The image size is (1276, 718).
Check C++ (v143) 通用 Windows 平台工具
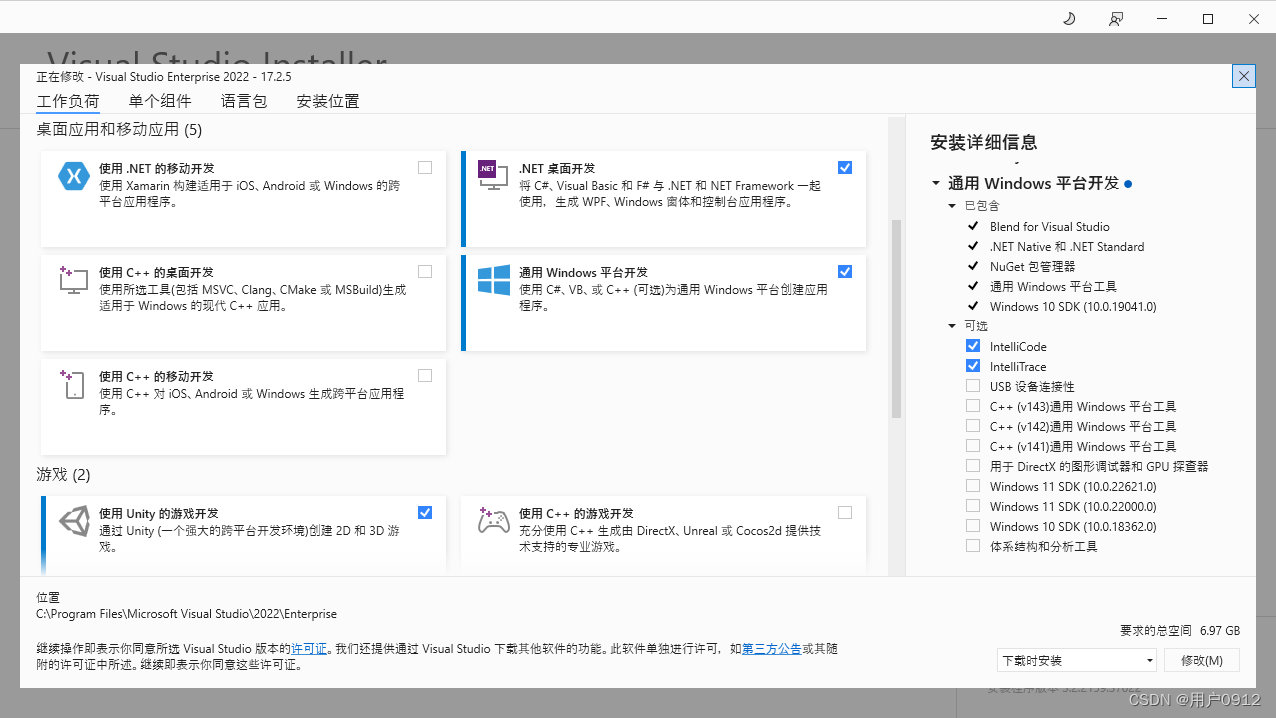(973, 406)
